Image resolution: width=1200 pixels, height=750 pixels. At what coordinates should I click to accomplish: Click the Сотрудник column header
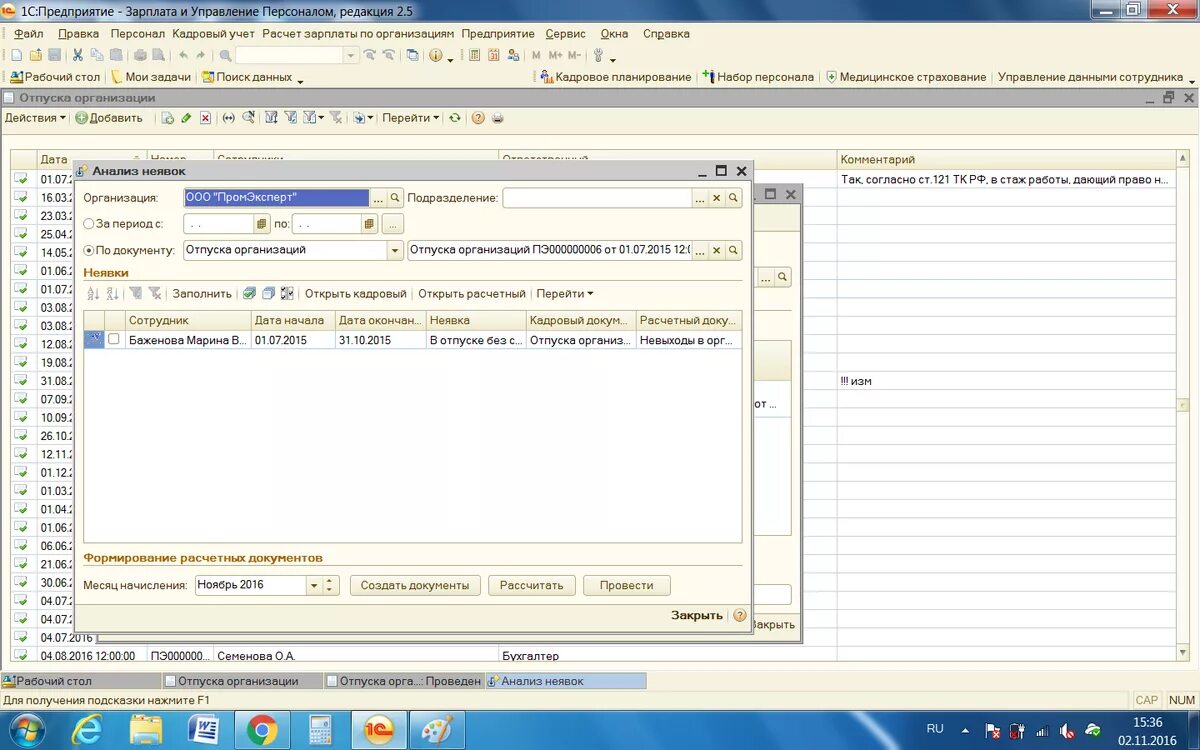pyautogui.click(x=188, y=321)
